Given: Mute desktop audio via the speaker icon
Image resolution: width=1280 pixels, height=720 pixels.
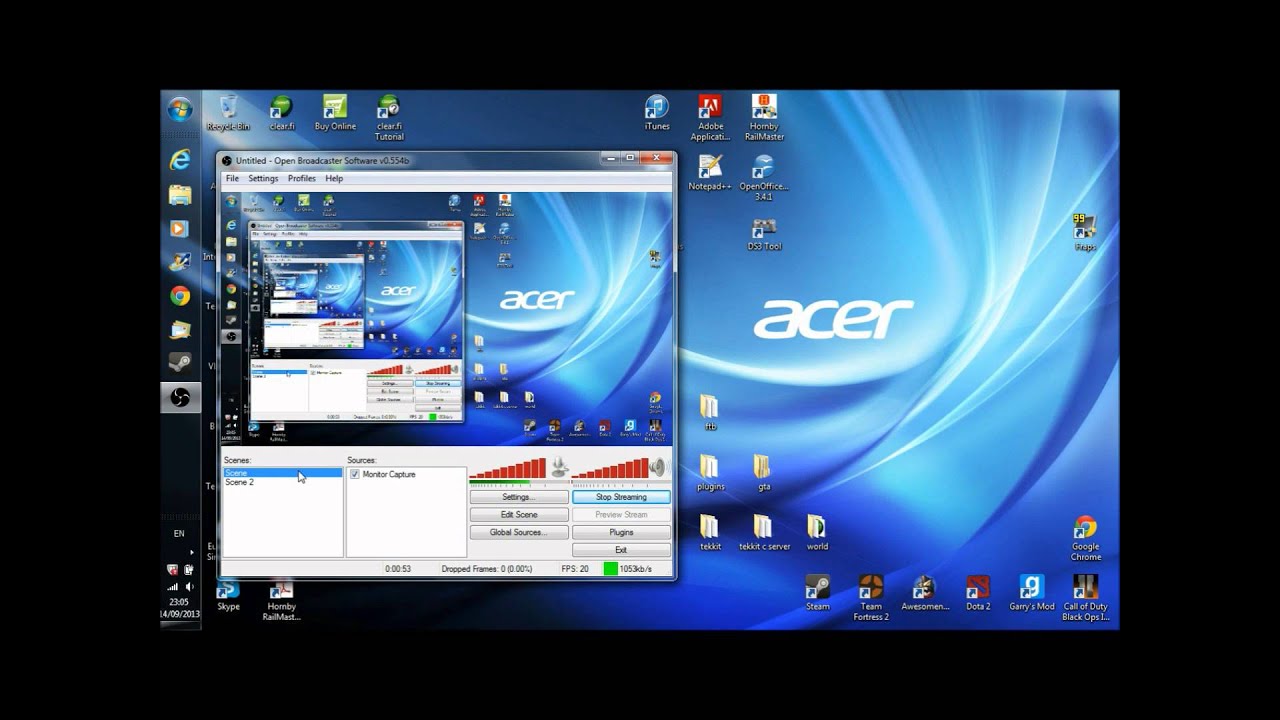Looking at the screenshot, I should pos(657,468).
